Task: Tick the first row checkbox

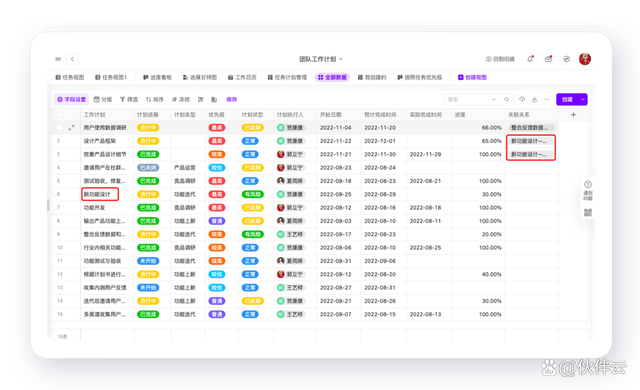Action: click(59, 128)
